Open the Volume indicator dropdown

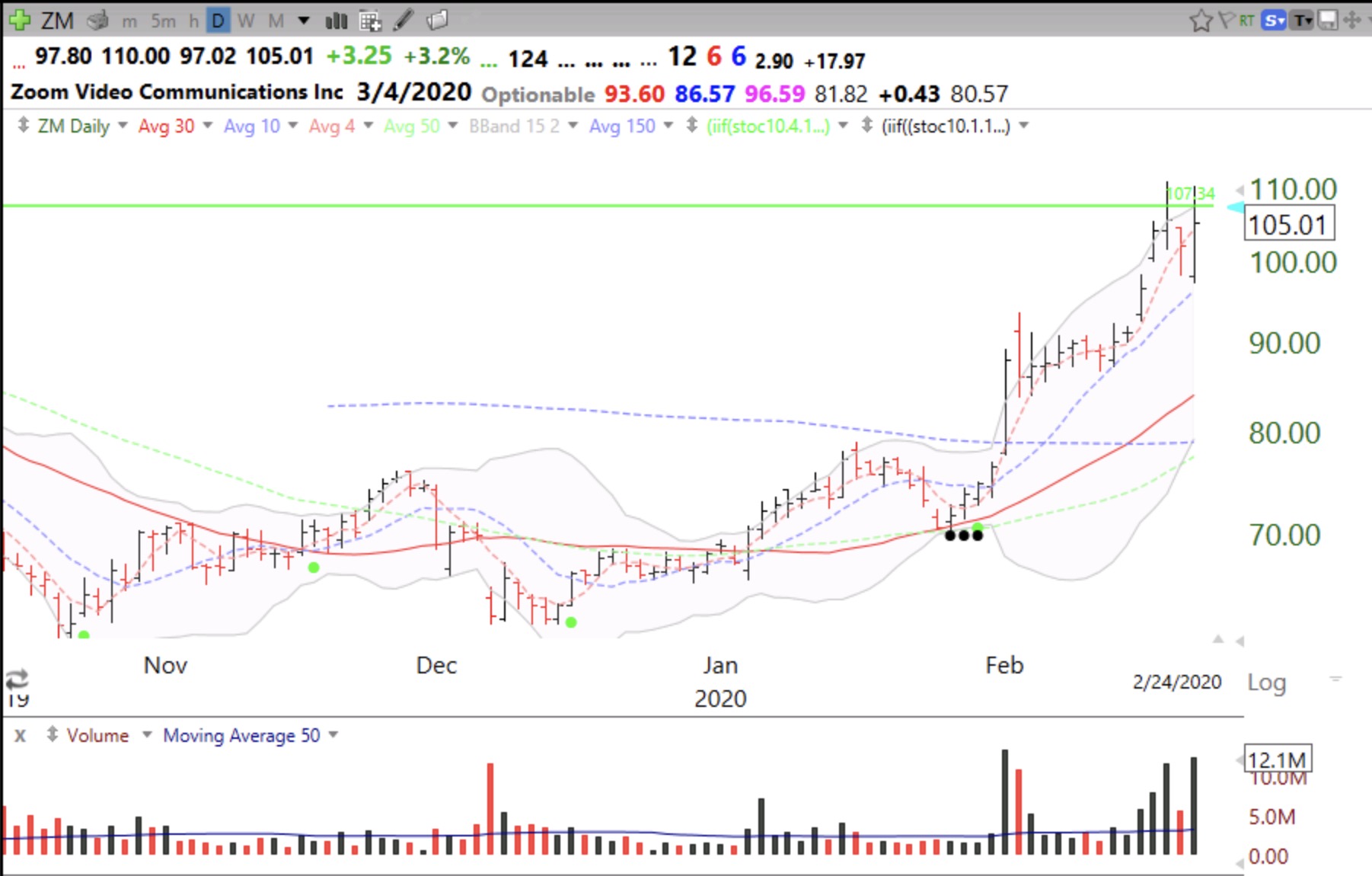coord(147,735)
